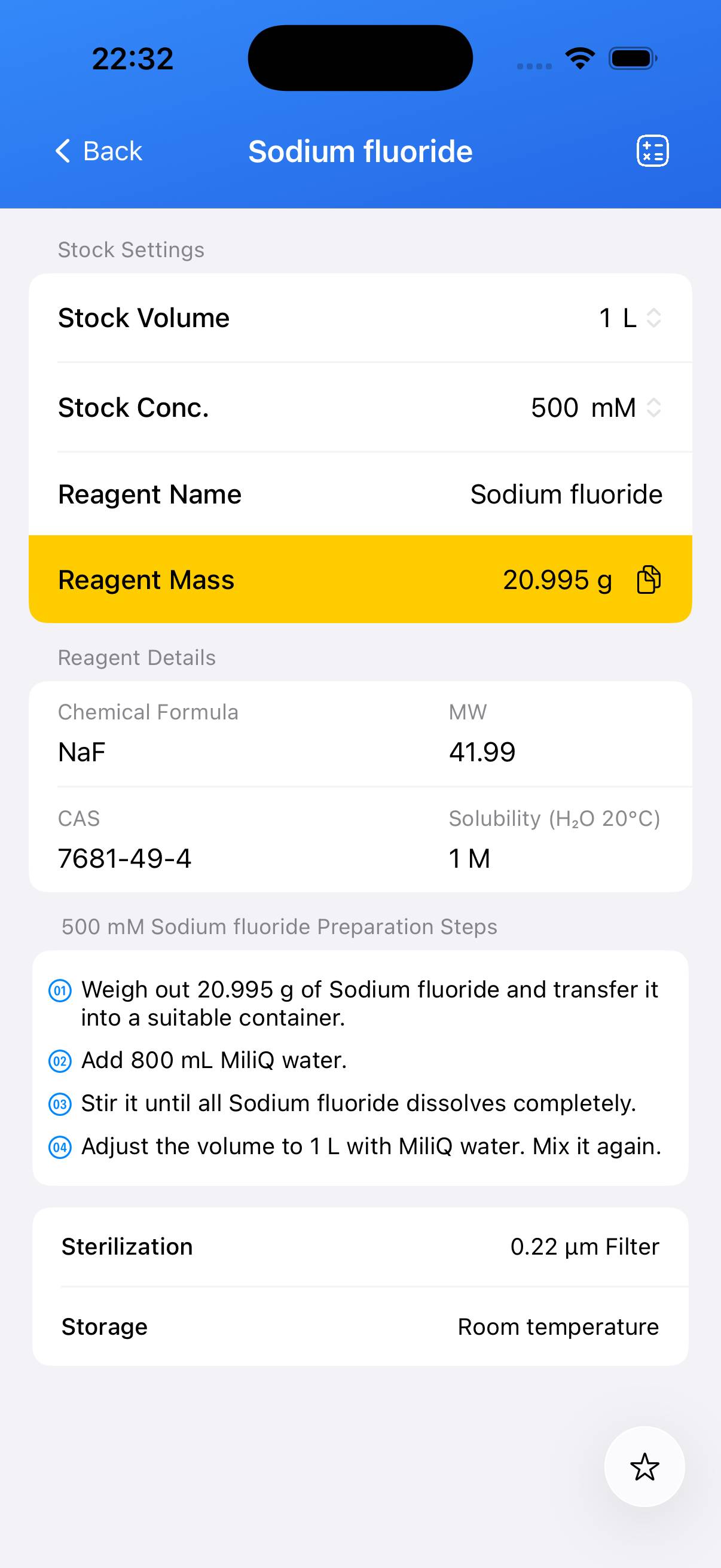This screenshot has width=721, height=1568.
Task: Tap the favorite star button
Action: point(644,1466)
